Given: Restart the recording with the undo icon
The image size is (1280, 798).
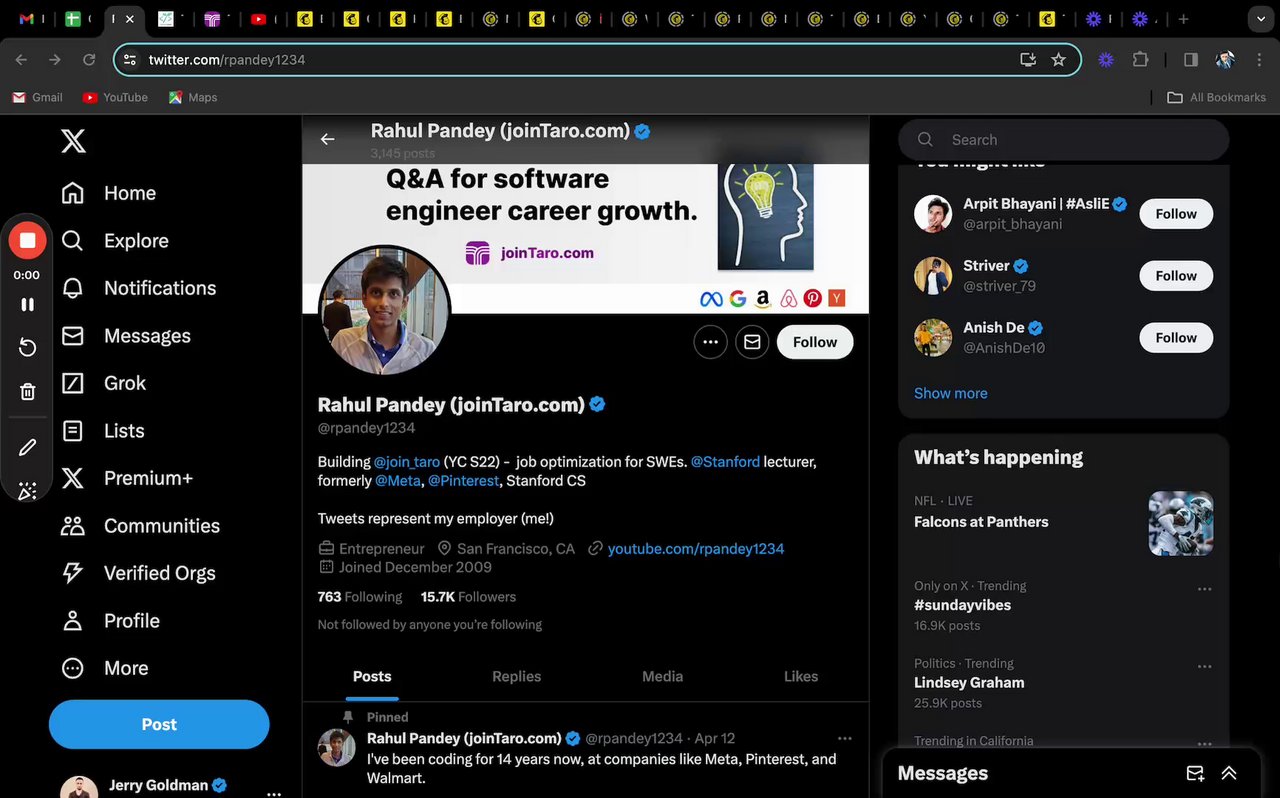Looking at the screenshot, I should click(28, 347).
